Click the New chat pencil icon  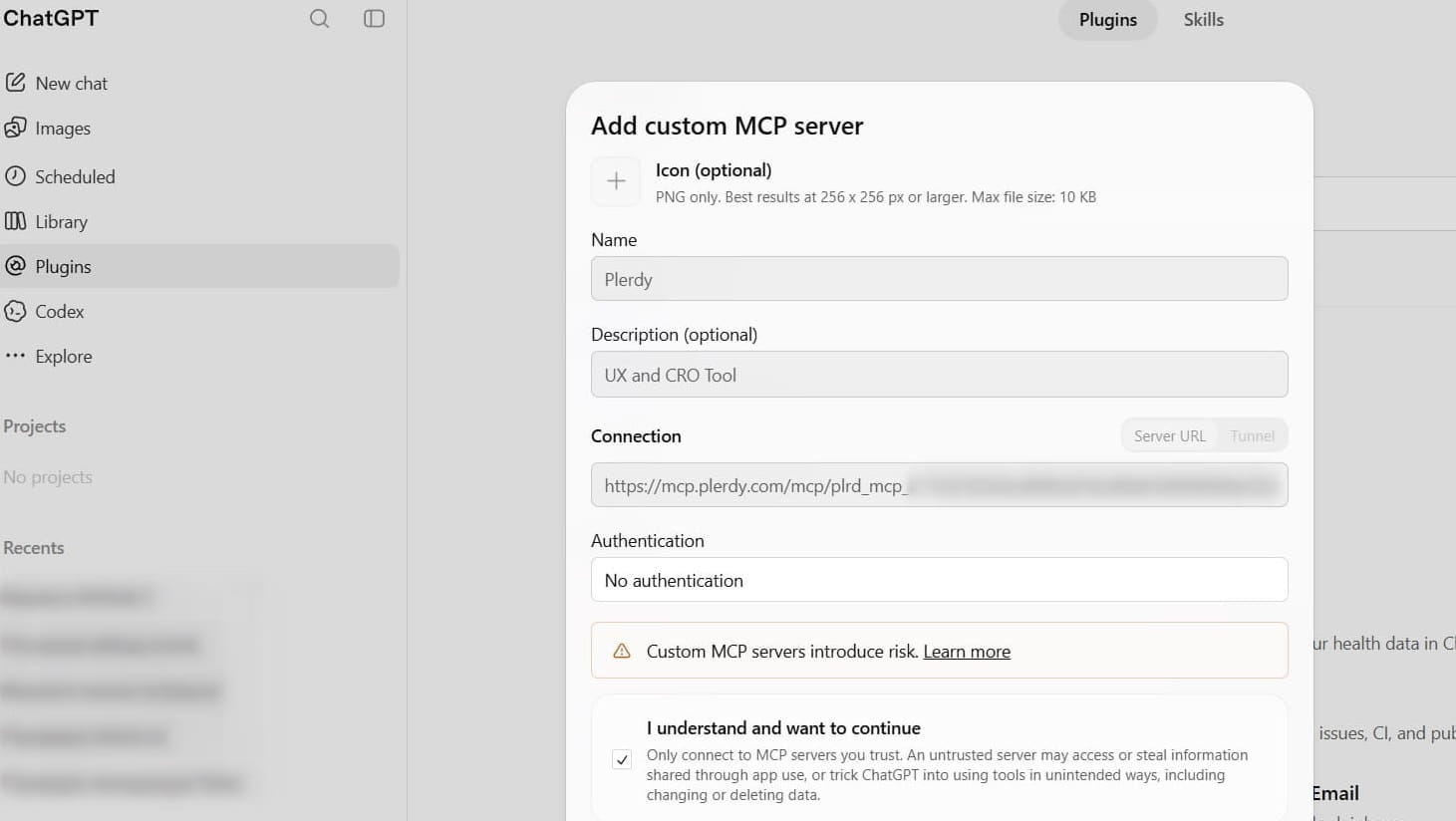15,83
